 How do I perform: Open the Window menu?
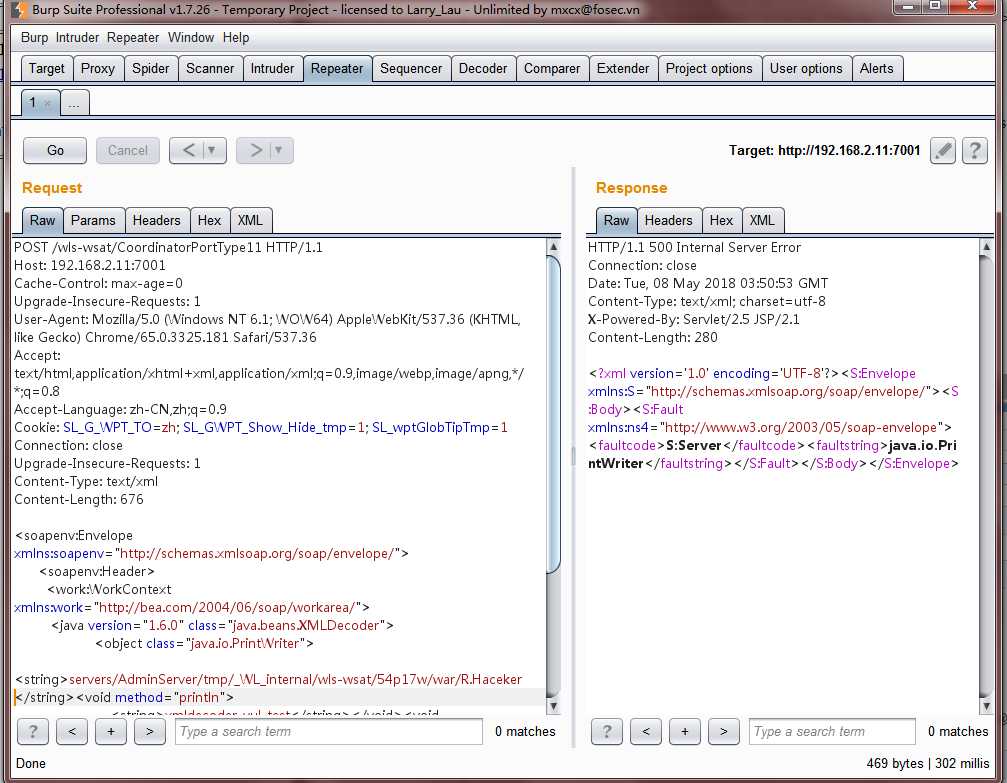click(x=191, y=37)
